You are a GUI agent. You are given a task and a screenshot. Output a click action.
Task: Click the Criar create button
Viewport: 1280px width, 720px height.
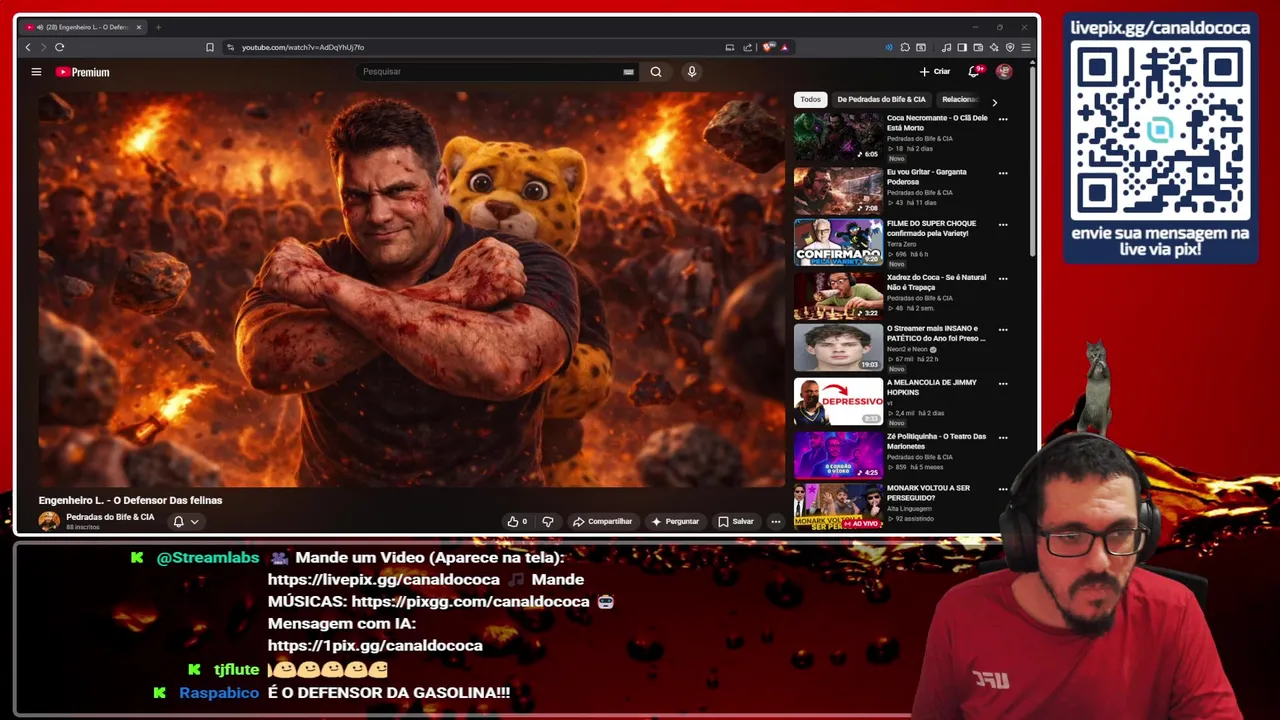(x=935, y=72)
